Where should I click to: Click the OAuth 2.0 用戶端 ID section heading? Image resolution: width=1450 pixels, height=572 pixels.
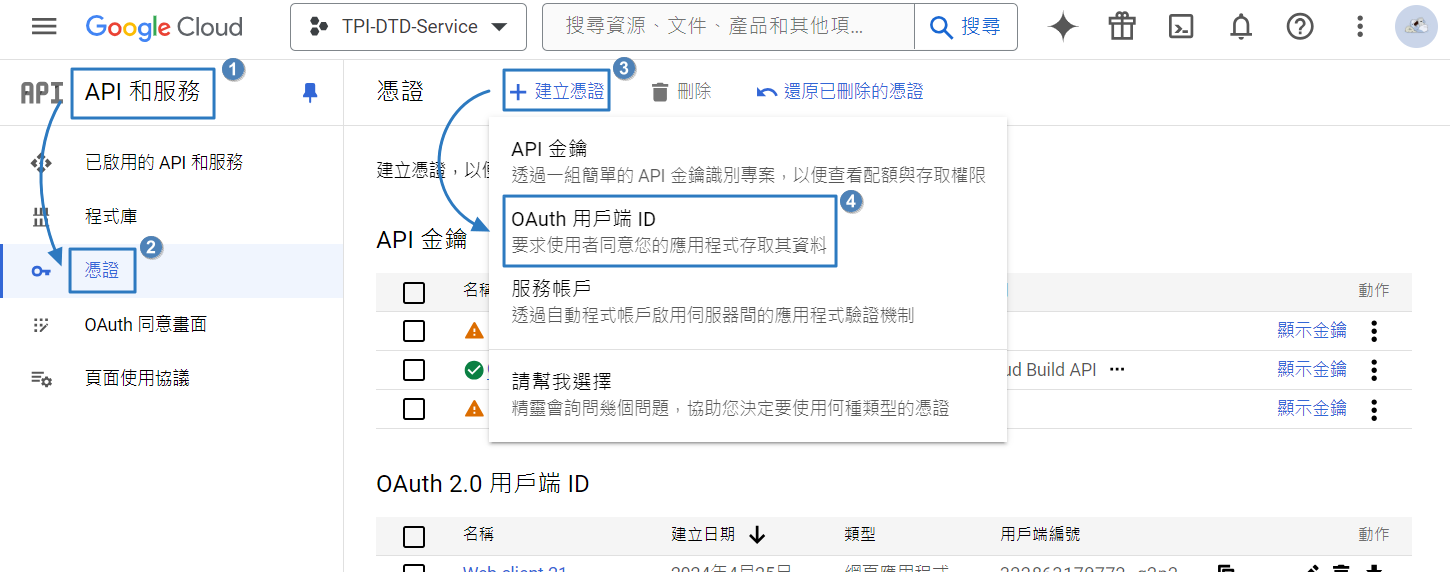483,484
